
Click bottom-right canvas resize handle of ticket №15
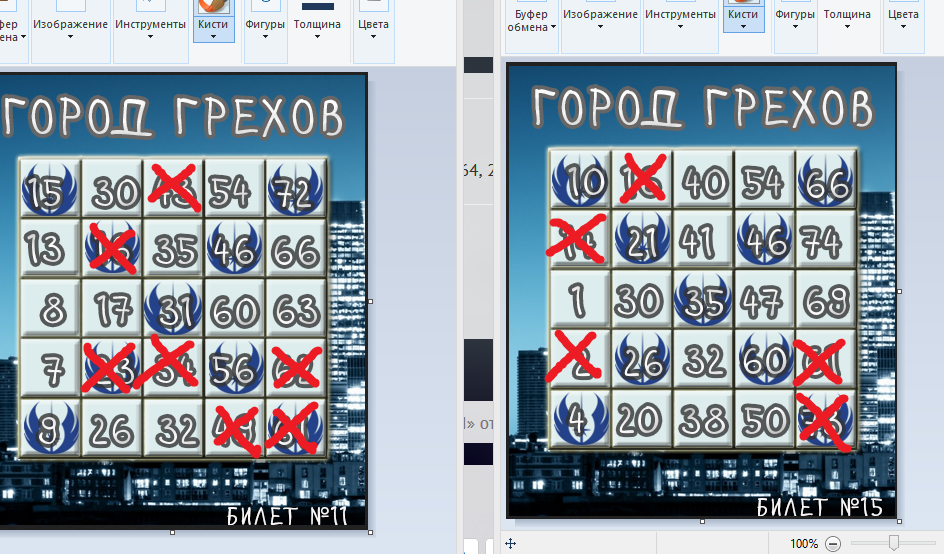pos(899,521)
